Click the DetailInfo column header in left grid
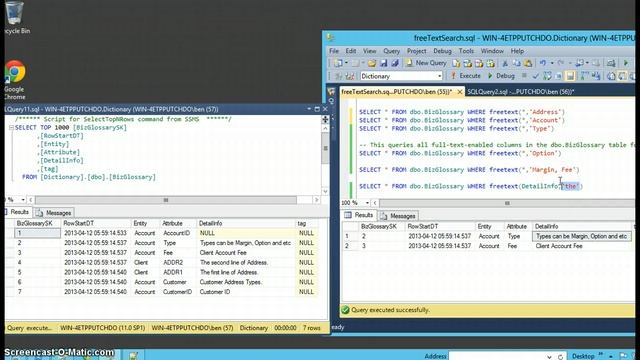 (245, 223)
